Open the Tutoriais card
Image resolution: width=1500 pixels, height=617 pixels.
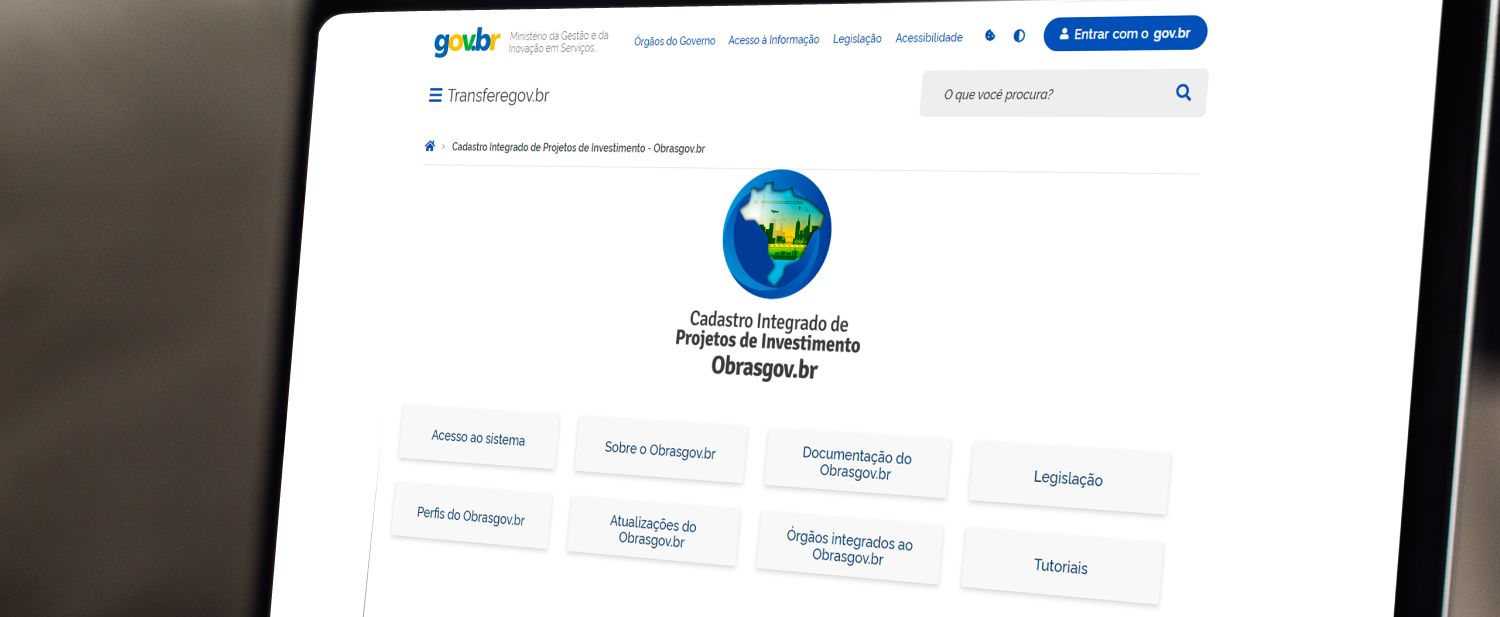tap(1061, 566)
